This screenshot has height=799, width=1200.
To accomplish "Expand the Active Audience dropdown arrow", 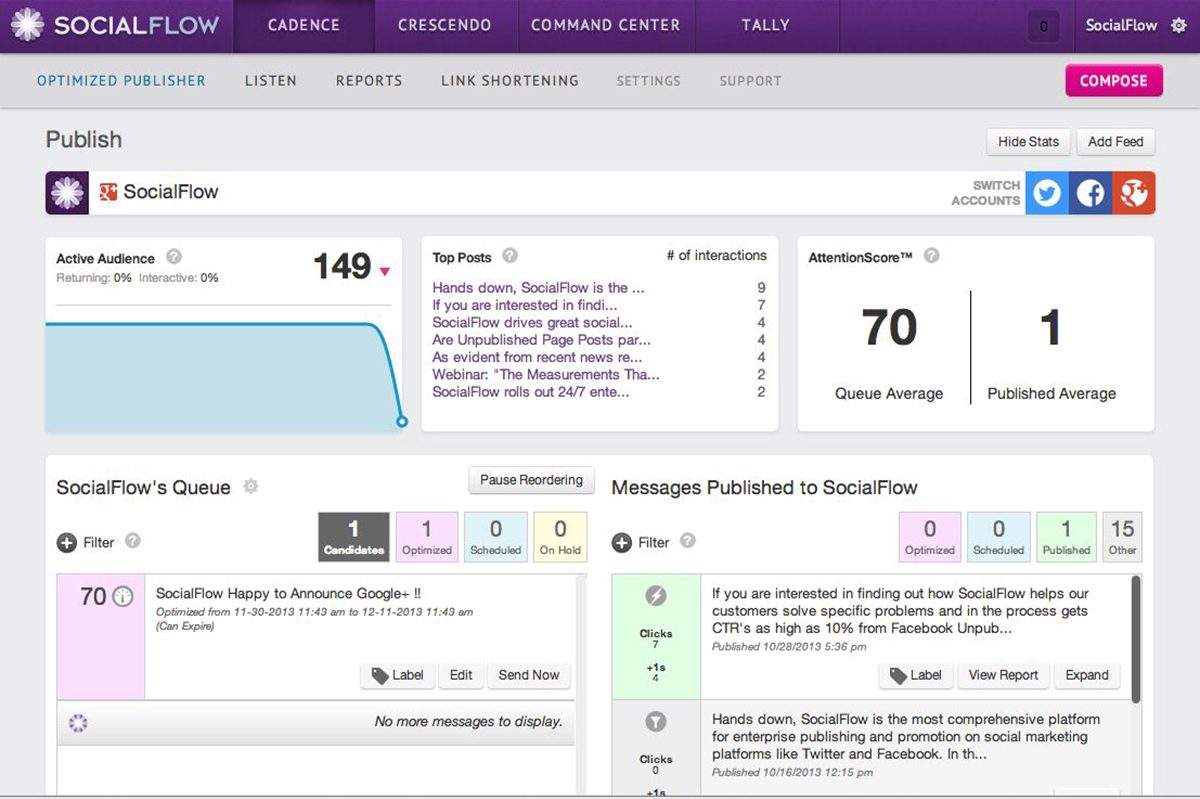I will tap(383, 270).
